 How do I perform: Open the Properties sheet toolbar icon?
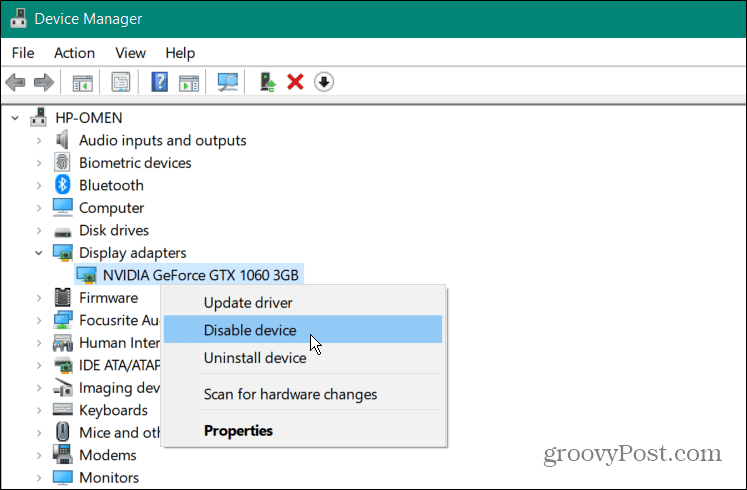[121, 82]
